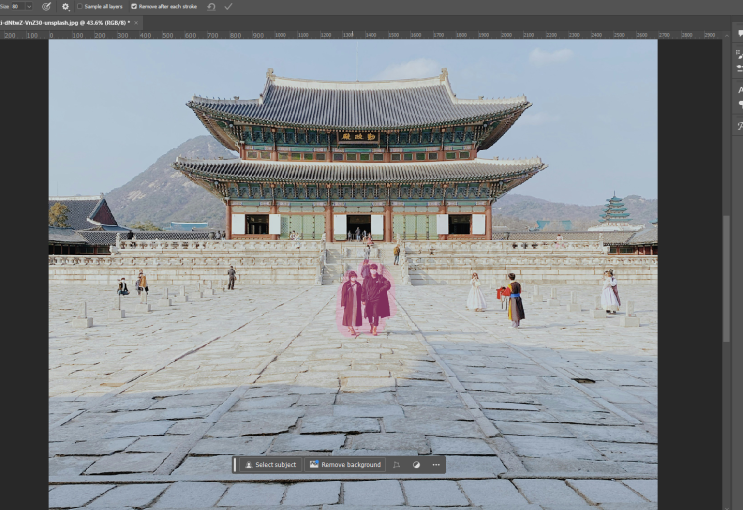The width and height of the screenshot is (743, 510).
Task: Open the glyphs script letter panel icon
Action: (739, 126)
